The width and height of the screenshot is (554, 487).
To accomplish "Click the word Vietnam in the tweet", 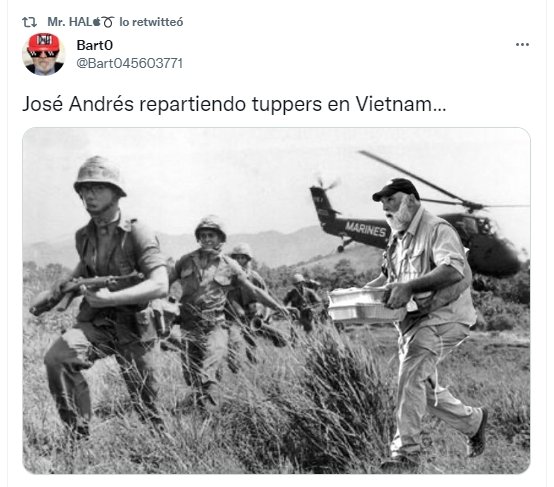I will click(394, 104).
